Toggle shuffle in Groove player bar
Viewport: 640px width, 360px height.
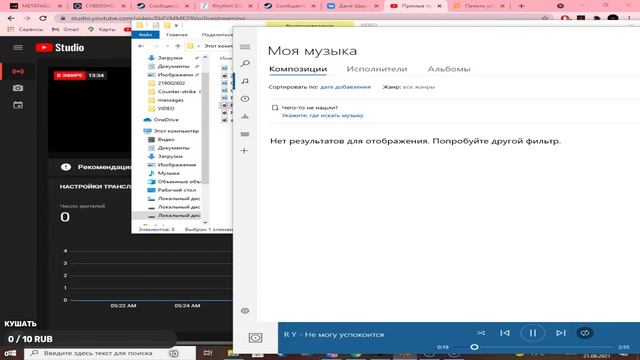coord(481,333)
